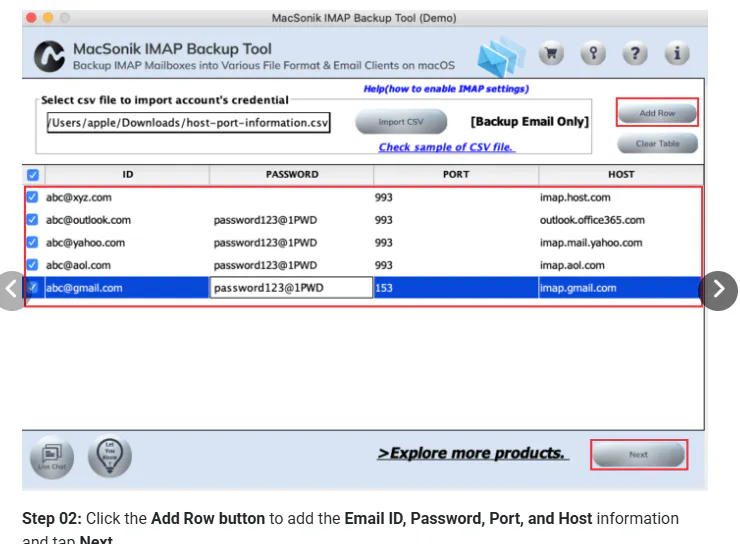Select the abc@gmail.com ID cell
Image resolution: width=740 pixels, height=544 pixels.
pyautogui.click(x=126, y=288)
